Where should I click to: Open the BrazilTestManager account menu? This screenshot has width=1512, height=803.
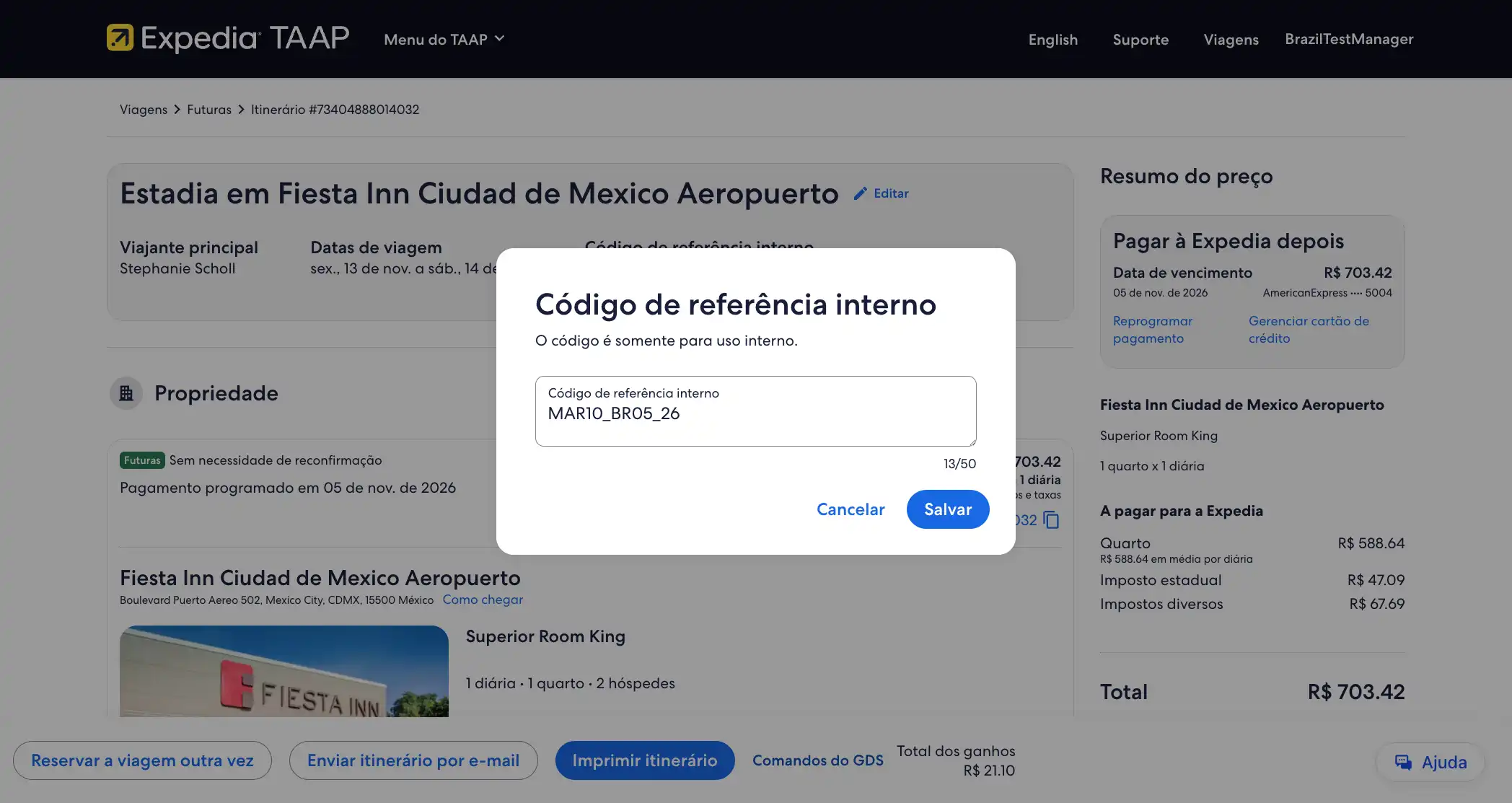tap(1349, 39)
